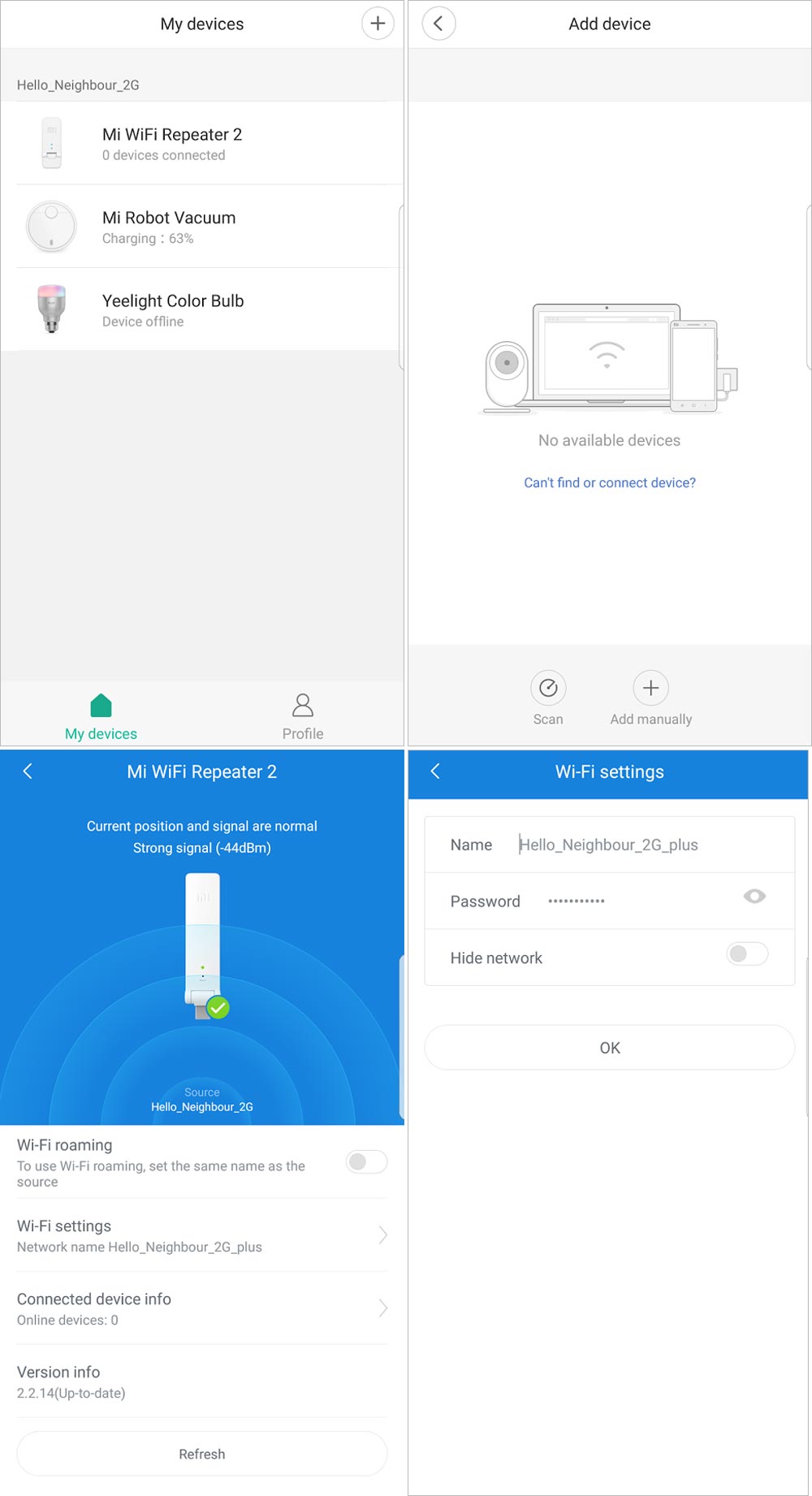The width and height of the screenshot is (812, 1496).
Task: Tap the plus icon in My devices header
Action: [378, 24]
